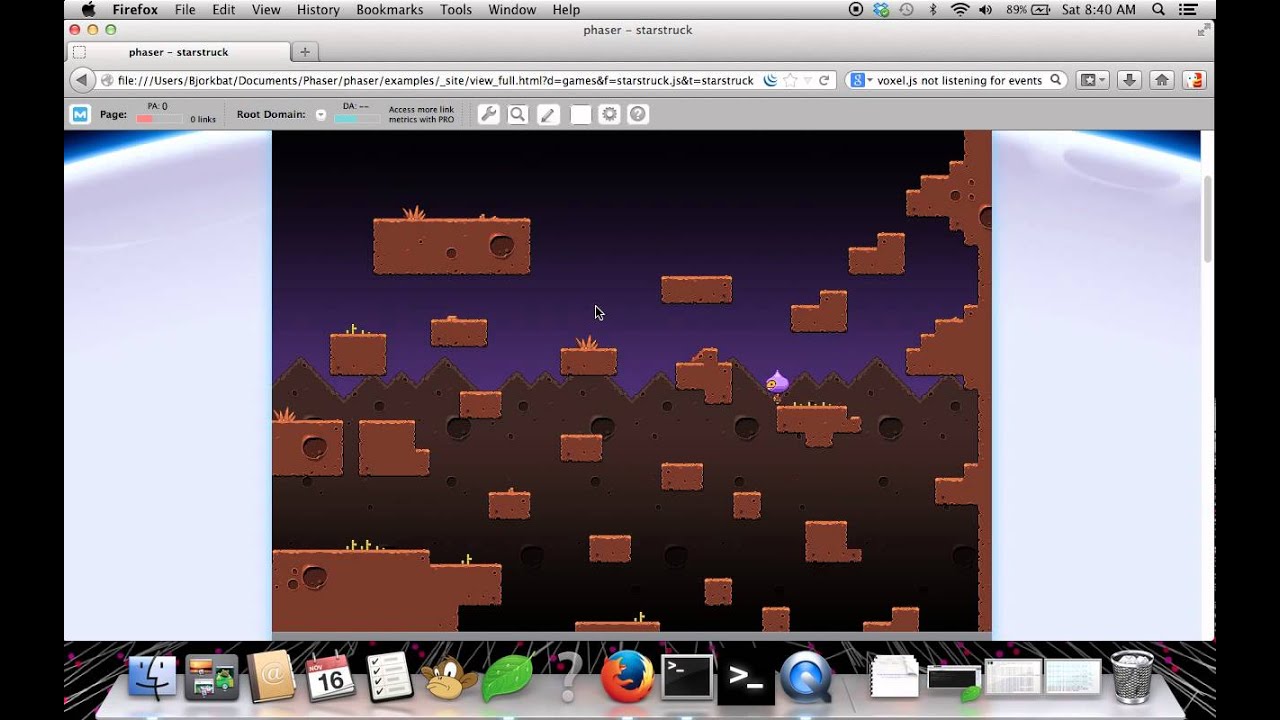Expand the Root Domain dropdown arrow
Screen dimensions: 1280x720
click(x=321, y=114)
